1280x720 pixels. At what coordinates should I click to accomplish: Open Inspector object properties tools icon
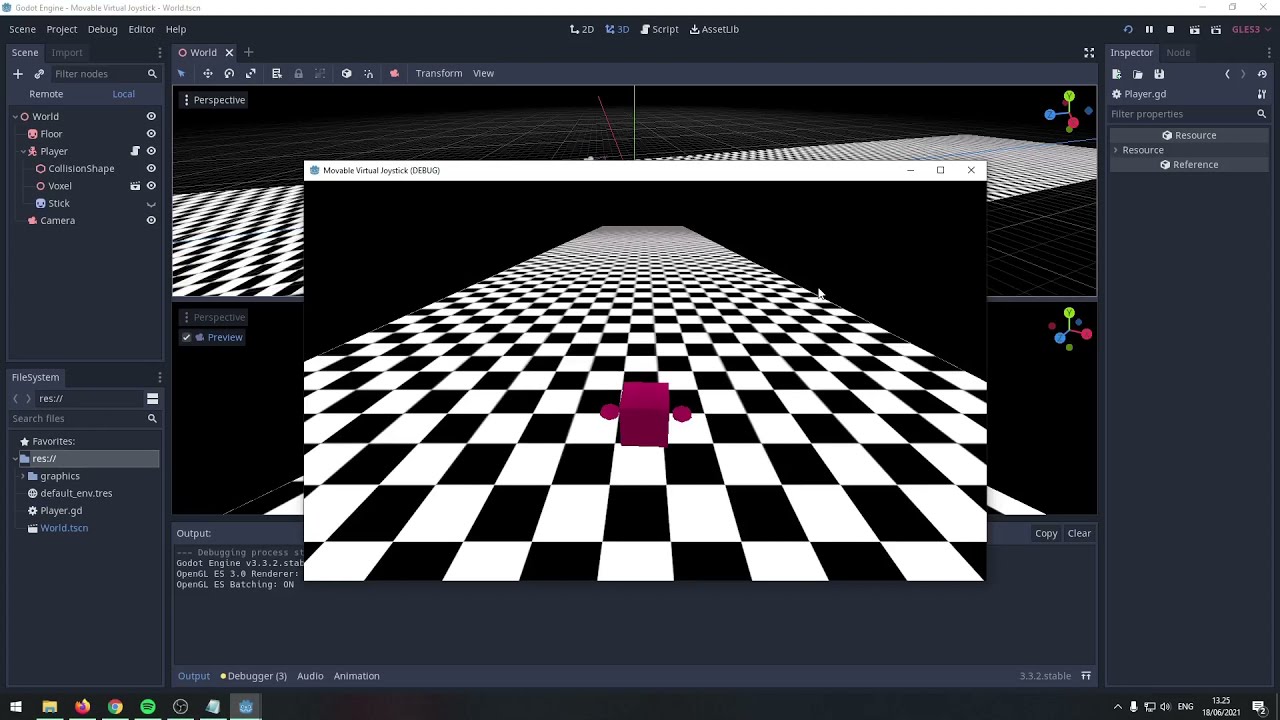[x=1262, y=94]
